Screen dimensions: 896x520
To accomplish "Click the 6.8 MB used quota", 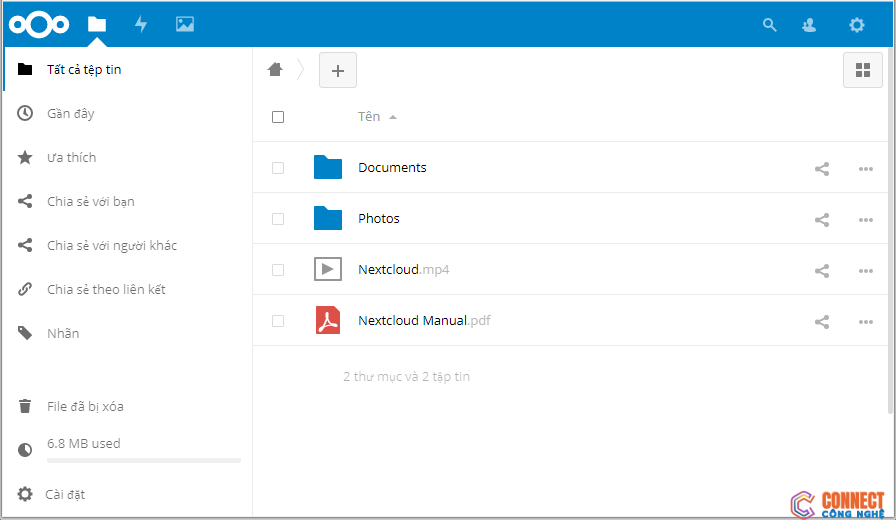I will pyautogui.click(x=83, y=443).
